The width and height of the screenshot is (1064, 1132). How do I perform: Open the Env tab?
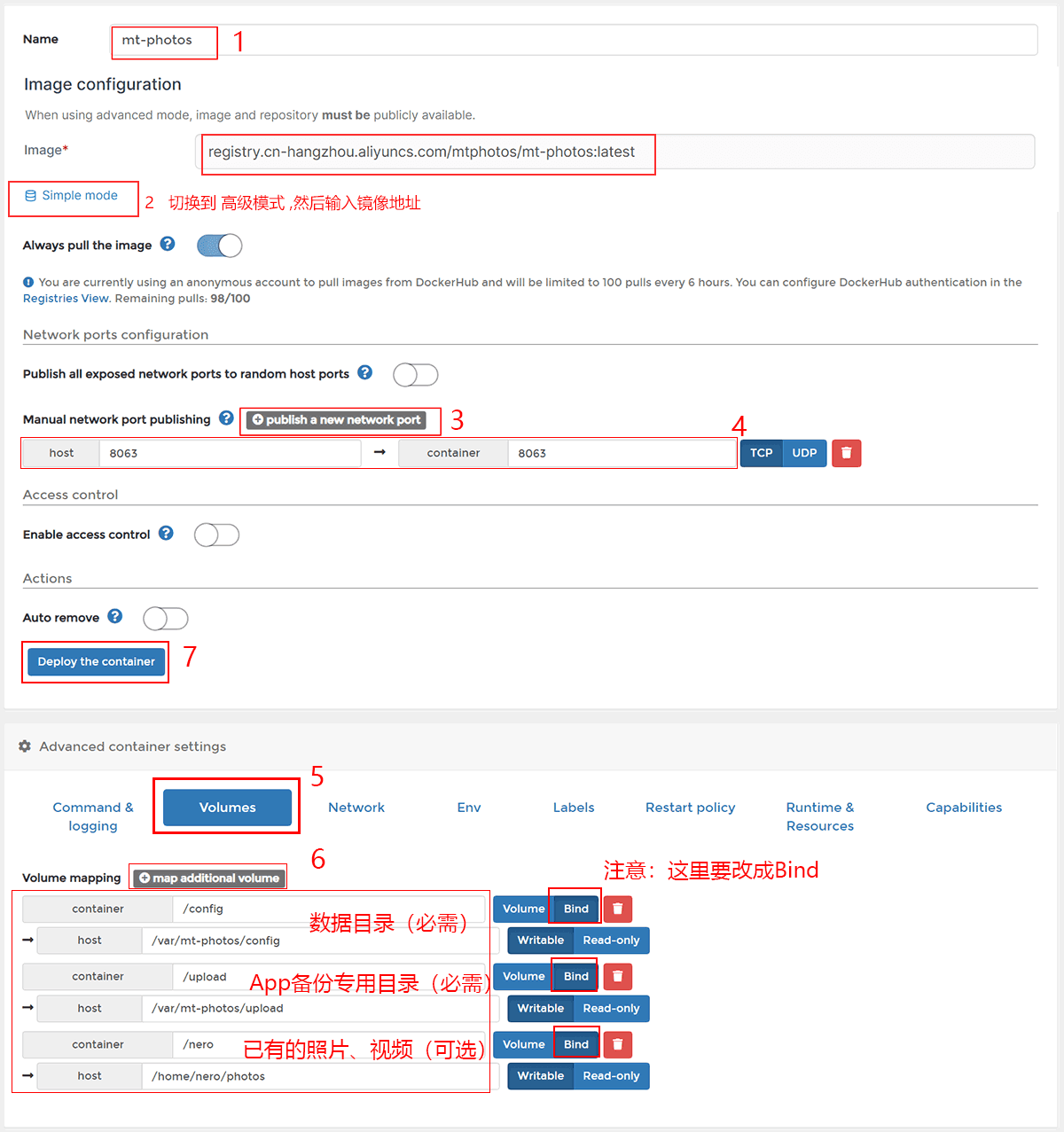pos(469,808)
